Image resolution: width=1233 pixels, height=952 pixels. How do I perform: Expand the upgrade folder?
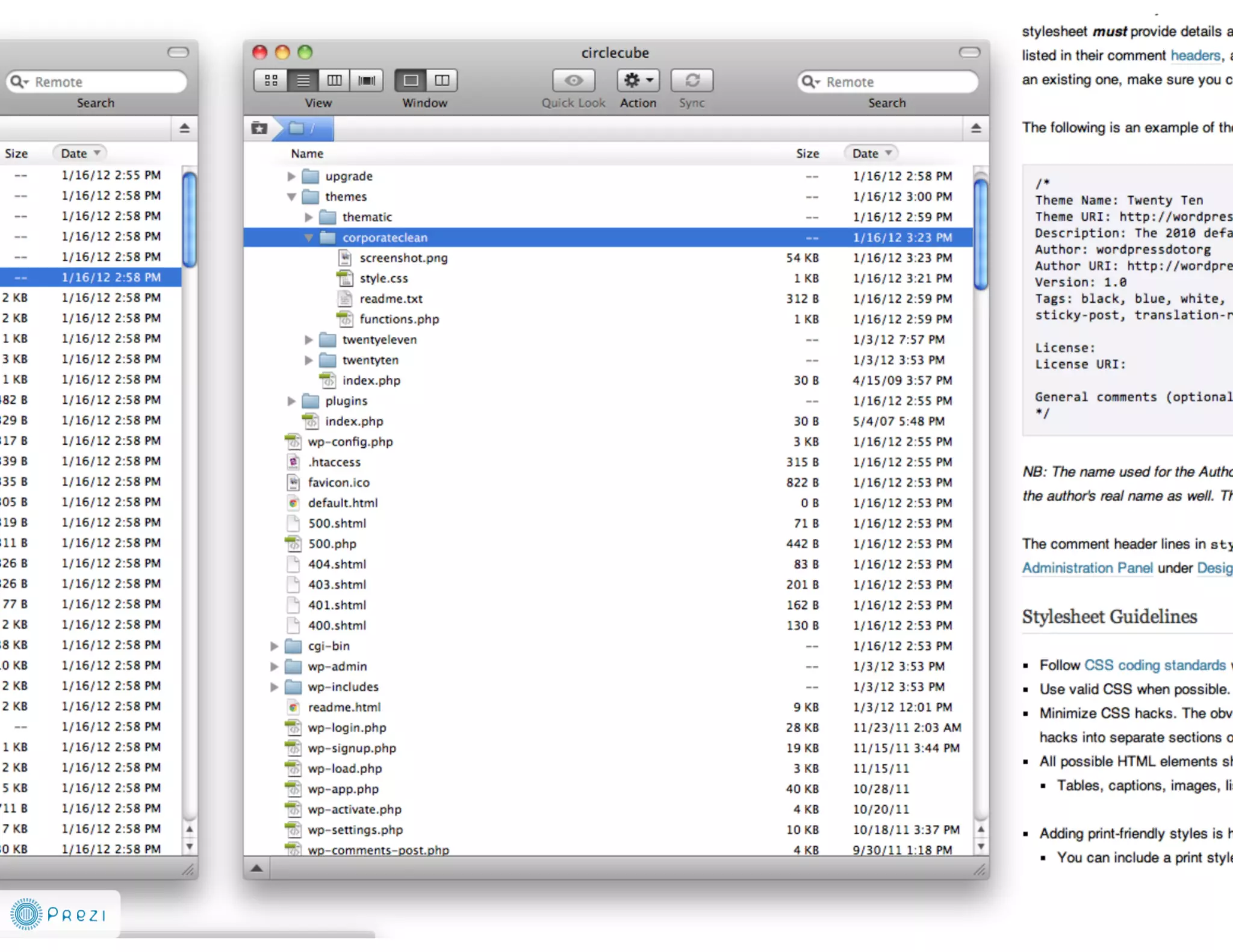pos(291,176)
